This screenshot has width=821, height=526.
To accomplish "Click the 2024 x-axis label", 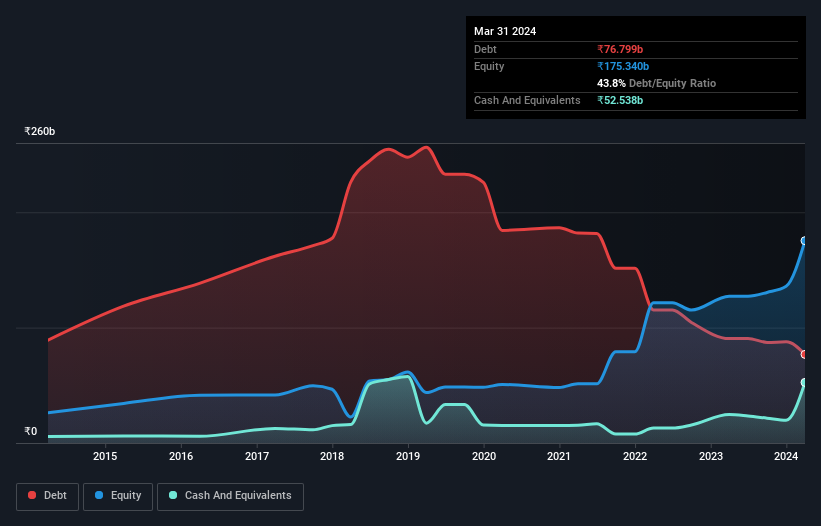I will (786, 456).
